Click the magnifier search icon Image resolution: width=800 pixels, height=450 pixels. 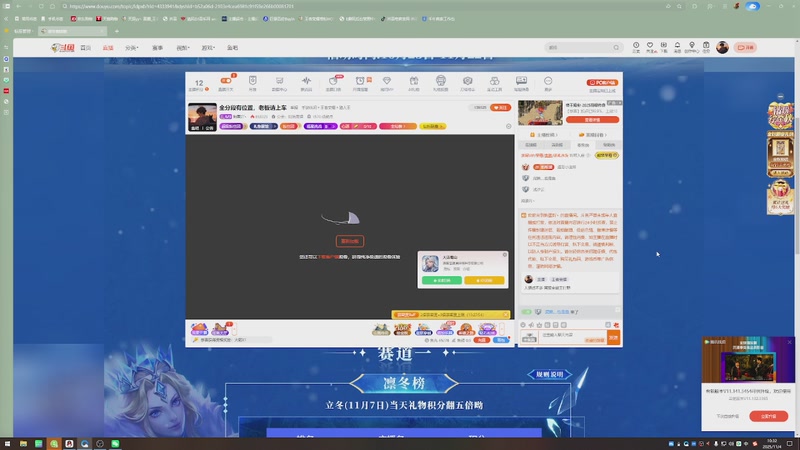point(616,47)
